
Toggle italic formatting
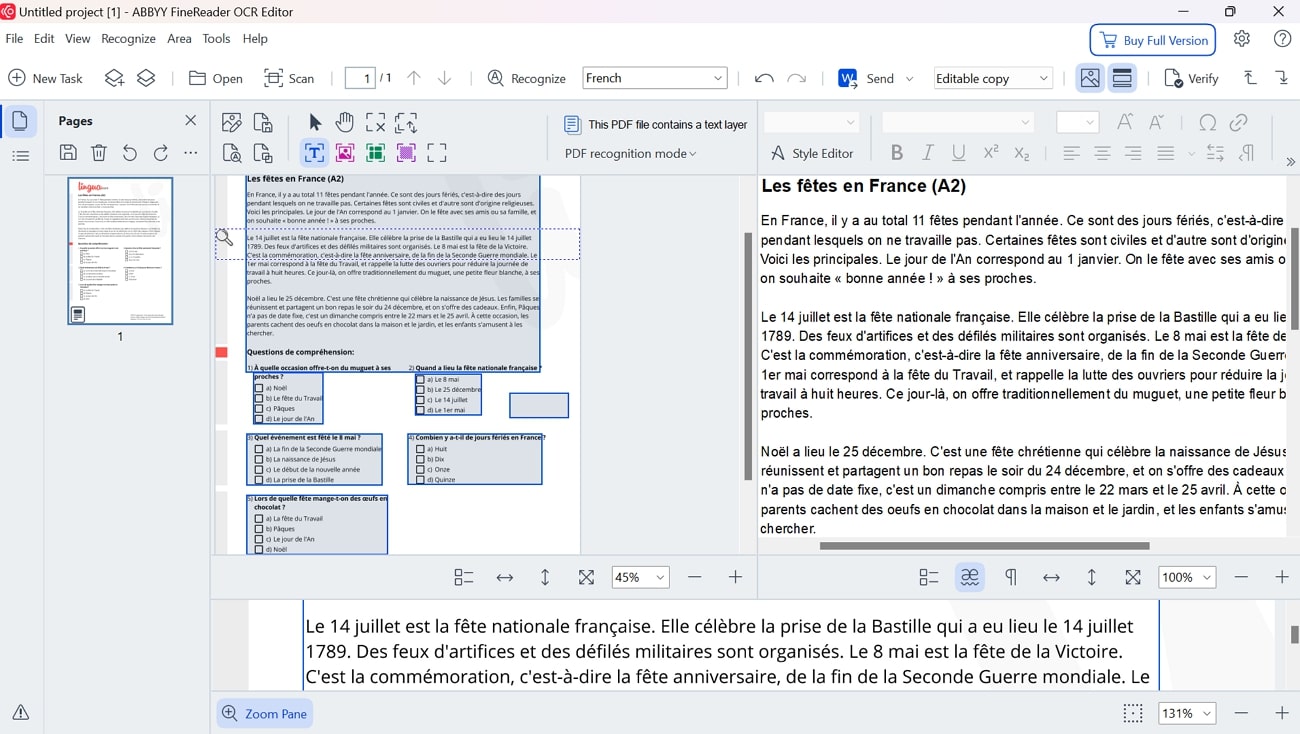(928, 153)
